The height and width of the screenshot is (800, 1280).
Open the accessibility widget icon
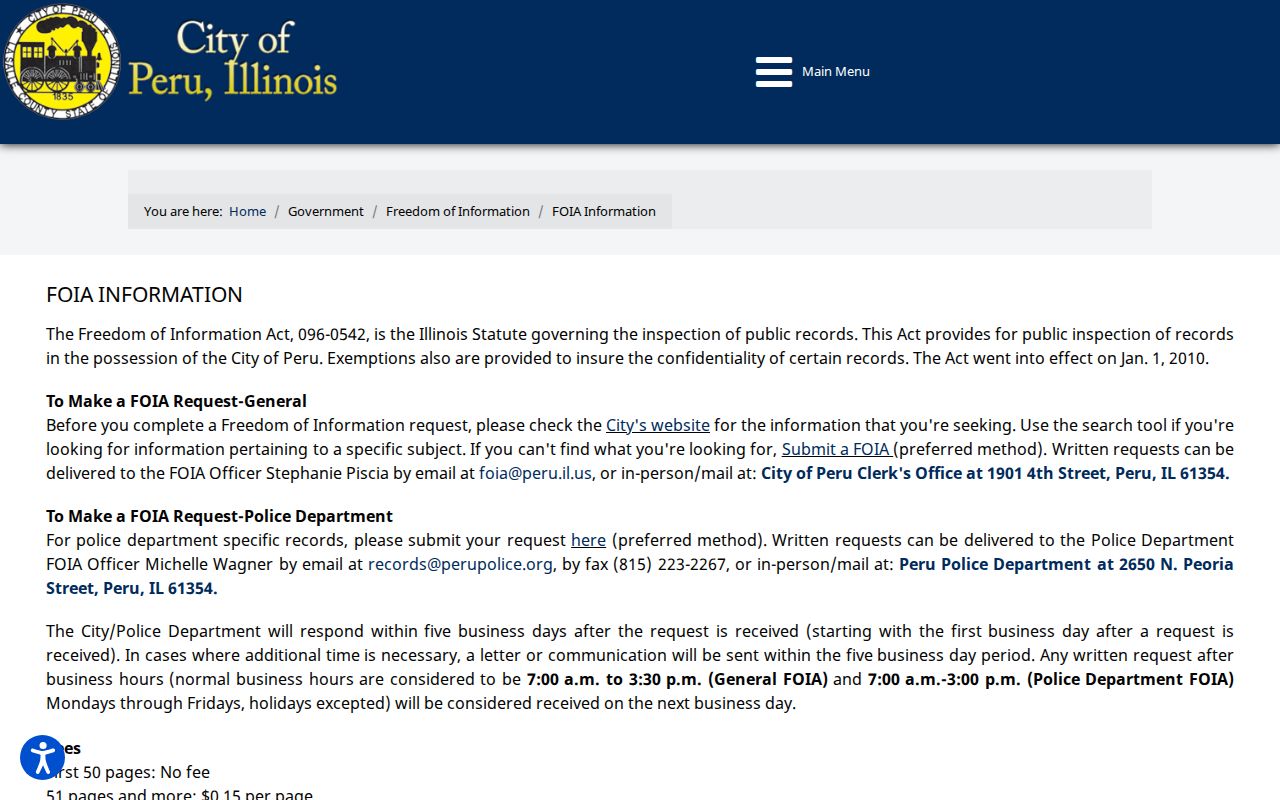(42, 758)
